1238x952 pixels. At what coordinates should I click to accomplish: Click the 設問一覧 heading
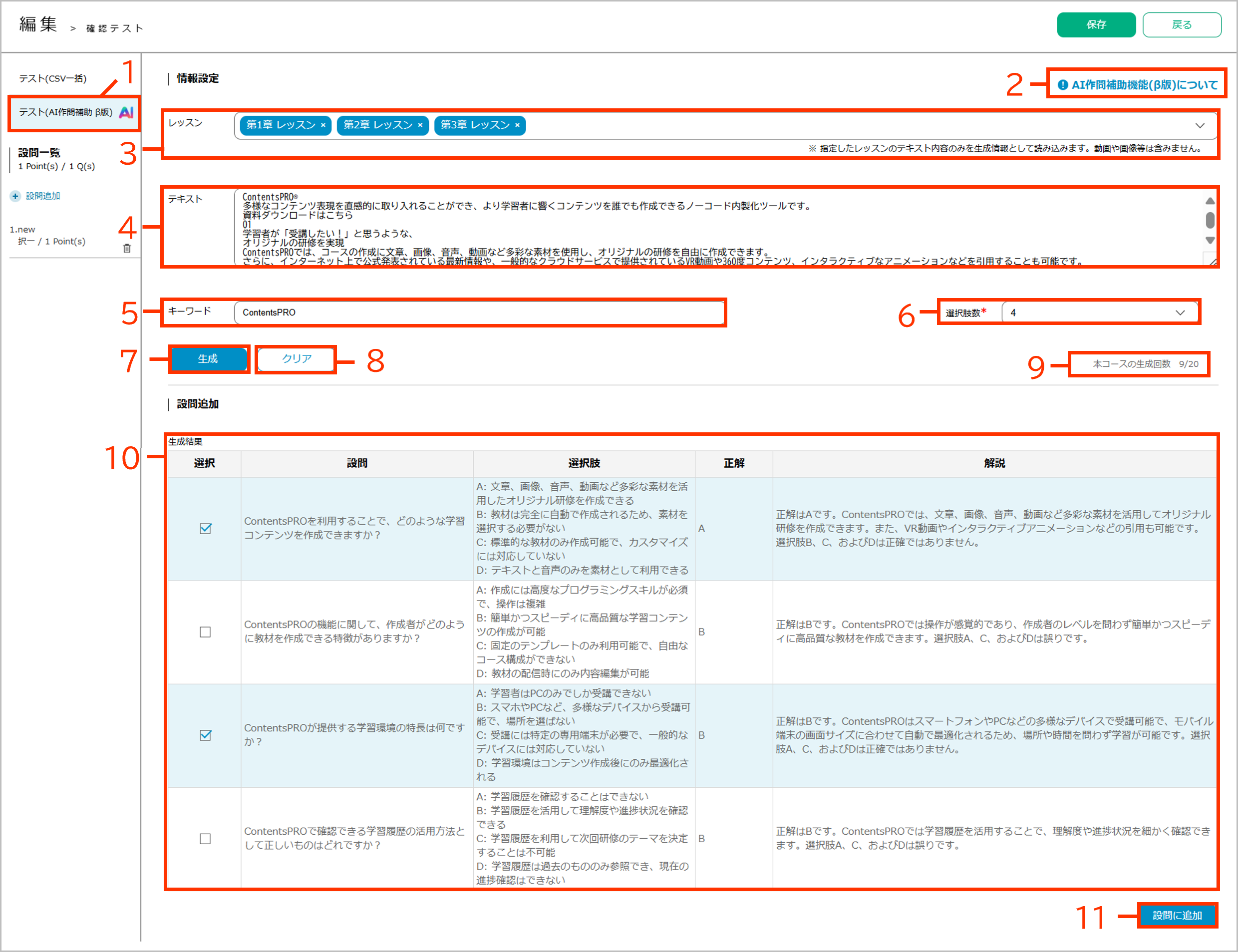pos(38,153)
